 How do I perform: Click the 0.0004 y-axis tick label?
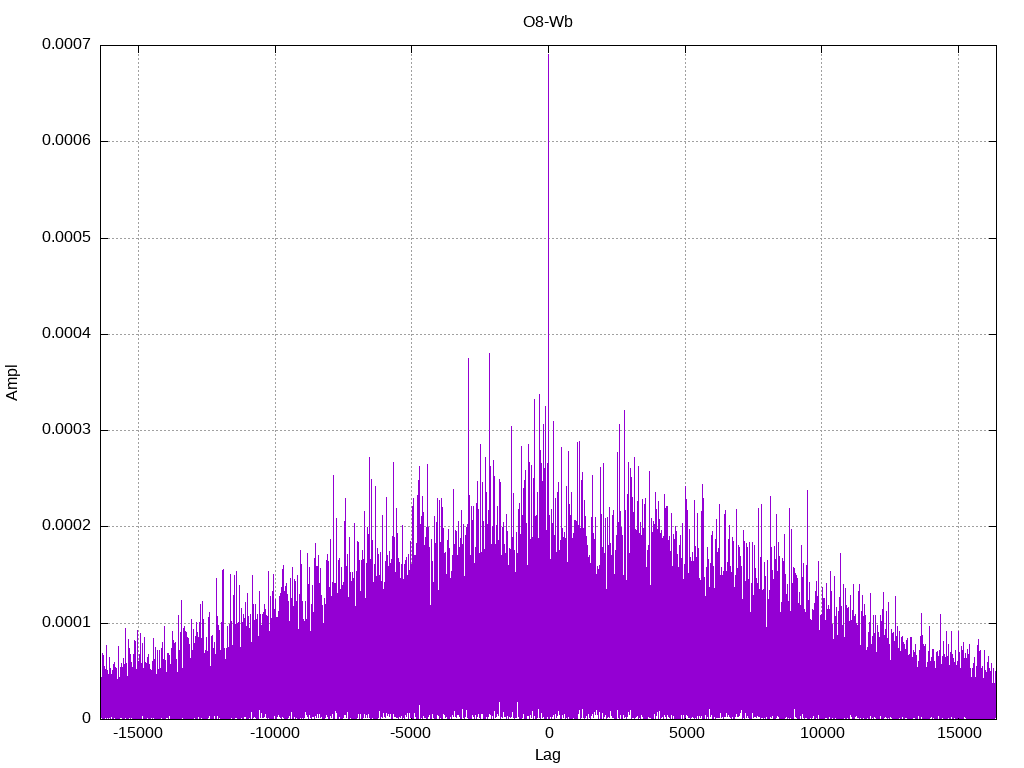(66, 334)
